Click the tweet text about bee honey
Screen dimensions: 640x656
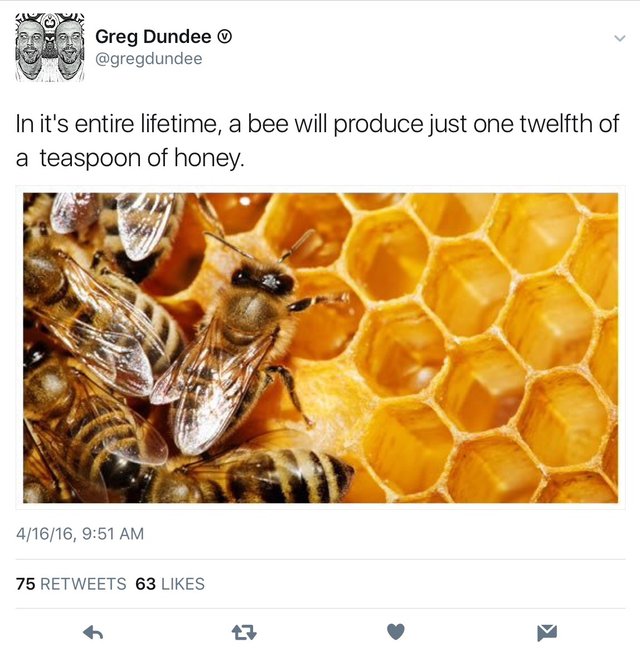(317, 141)
